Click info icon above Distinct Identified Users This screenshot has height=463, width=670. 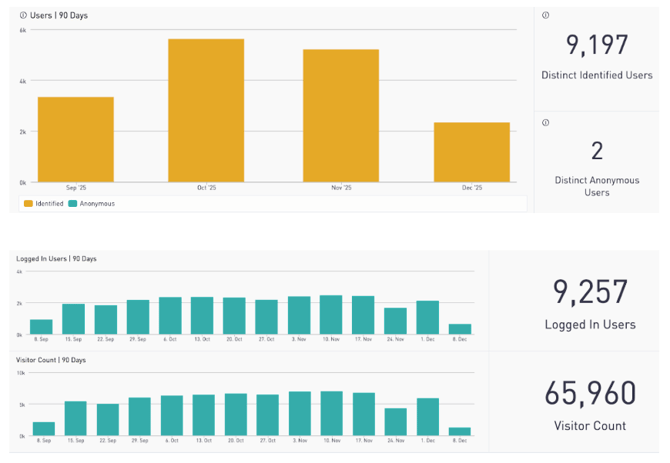tap(546, 15)
